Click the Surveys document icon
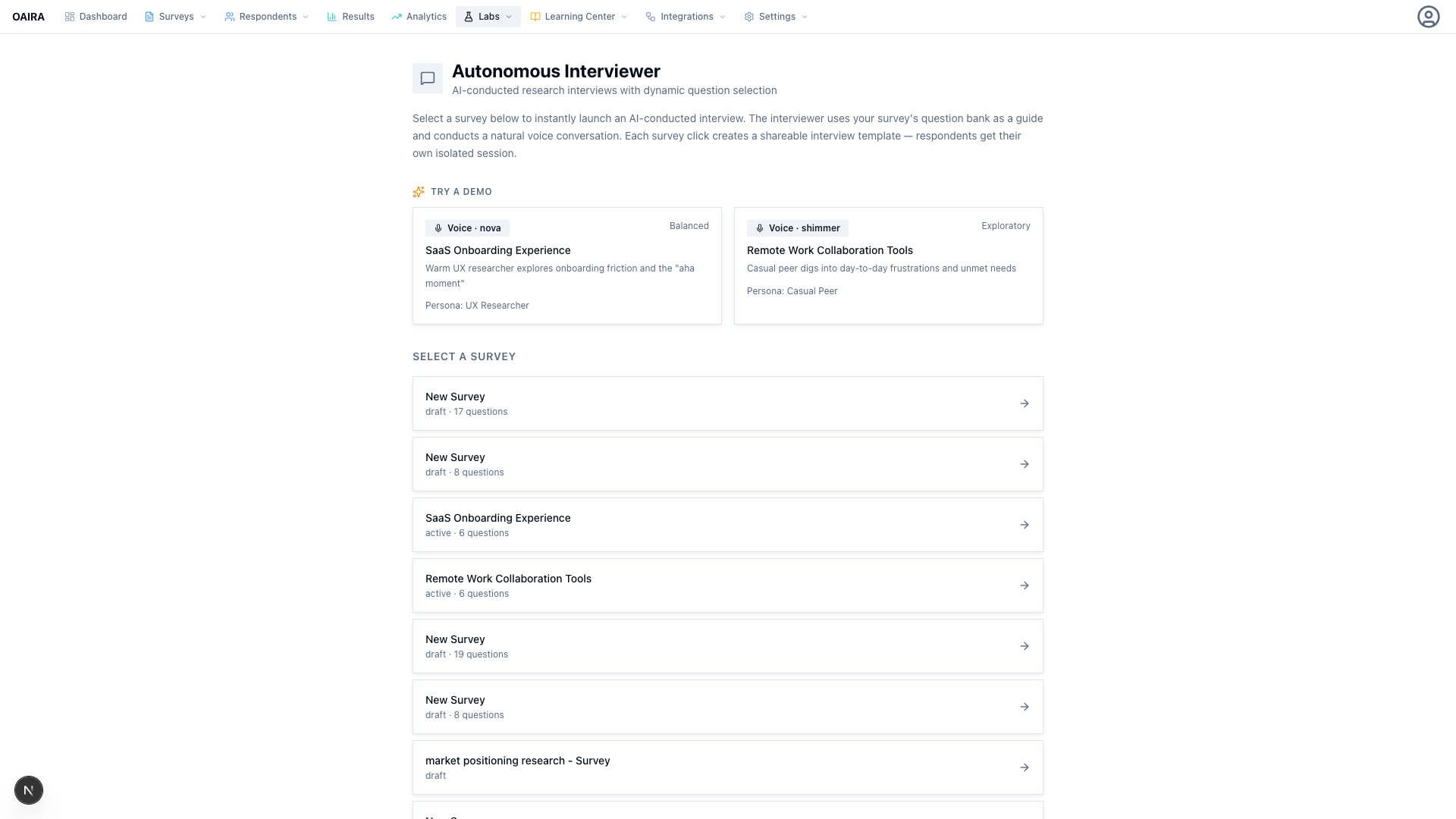The height and width of the screenshot is (819, 1456). [149, 17]
